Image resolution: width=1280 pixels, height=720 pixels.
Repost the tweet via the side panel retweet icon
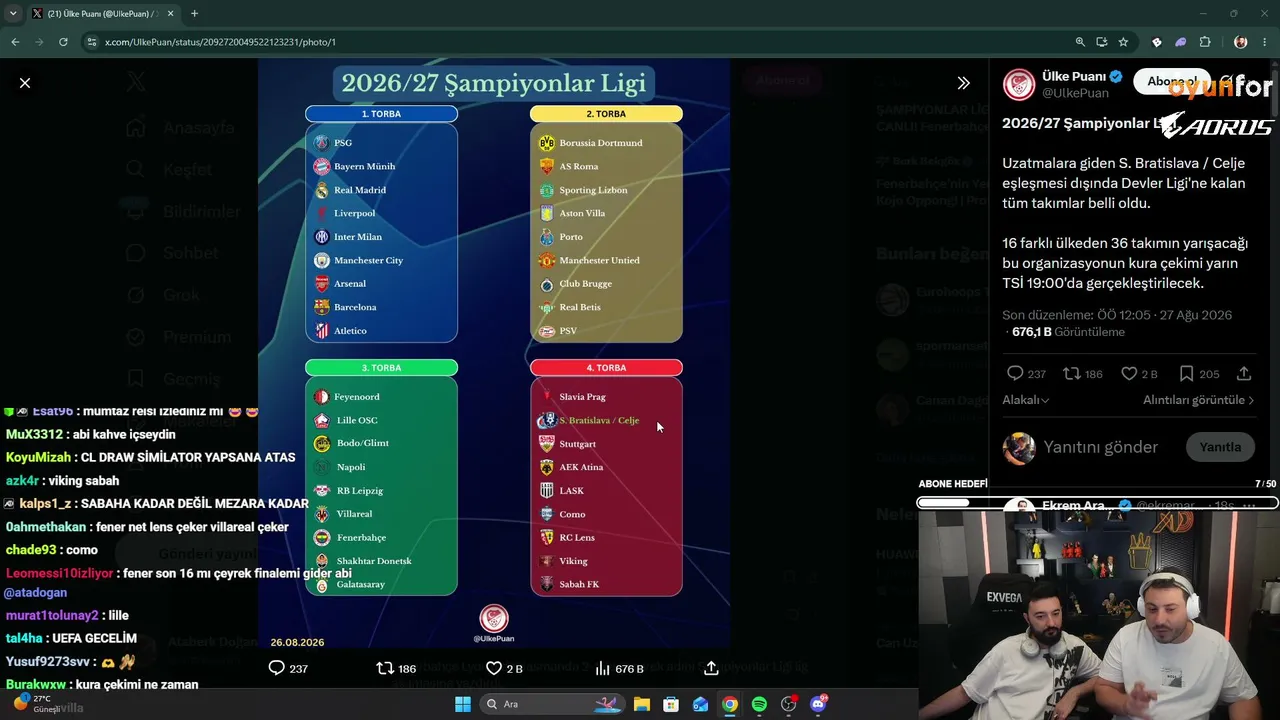click(1071, 373)
